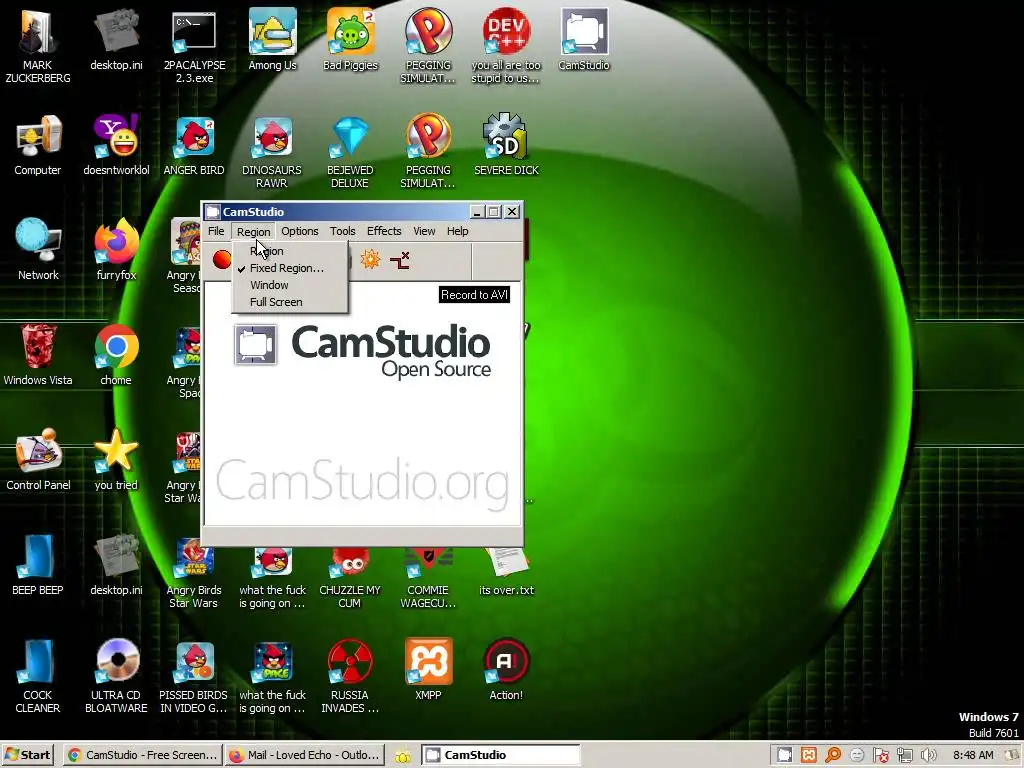
Task: Click the CamStudio camera tray icon
Action: coord(784,755)
